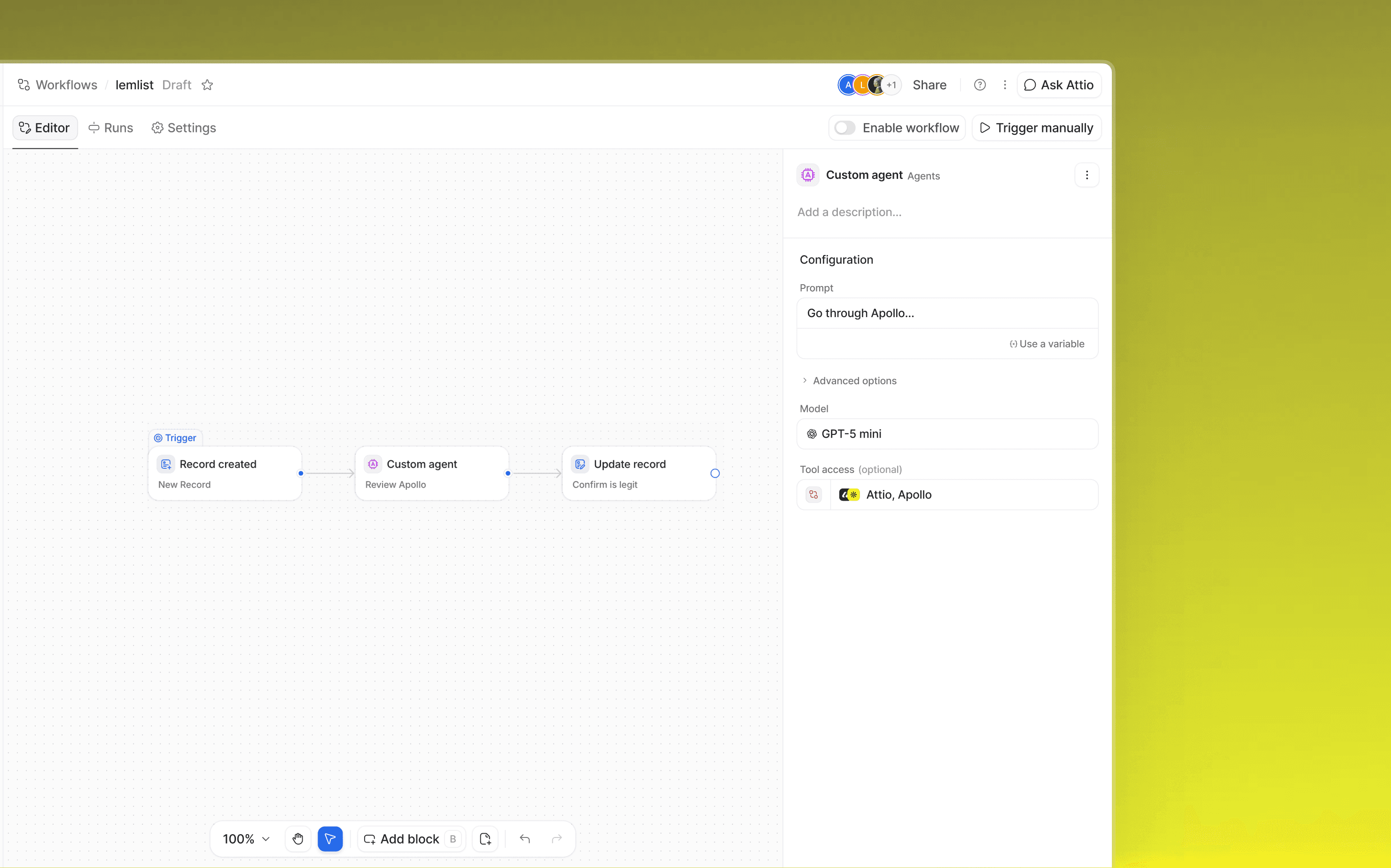Click the 'New Record' subtitle text
Viewport: 1391px width, 868px height.
pos(184,485)
